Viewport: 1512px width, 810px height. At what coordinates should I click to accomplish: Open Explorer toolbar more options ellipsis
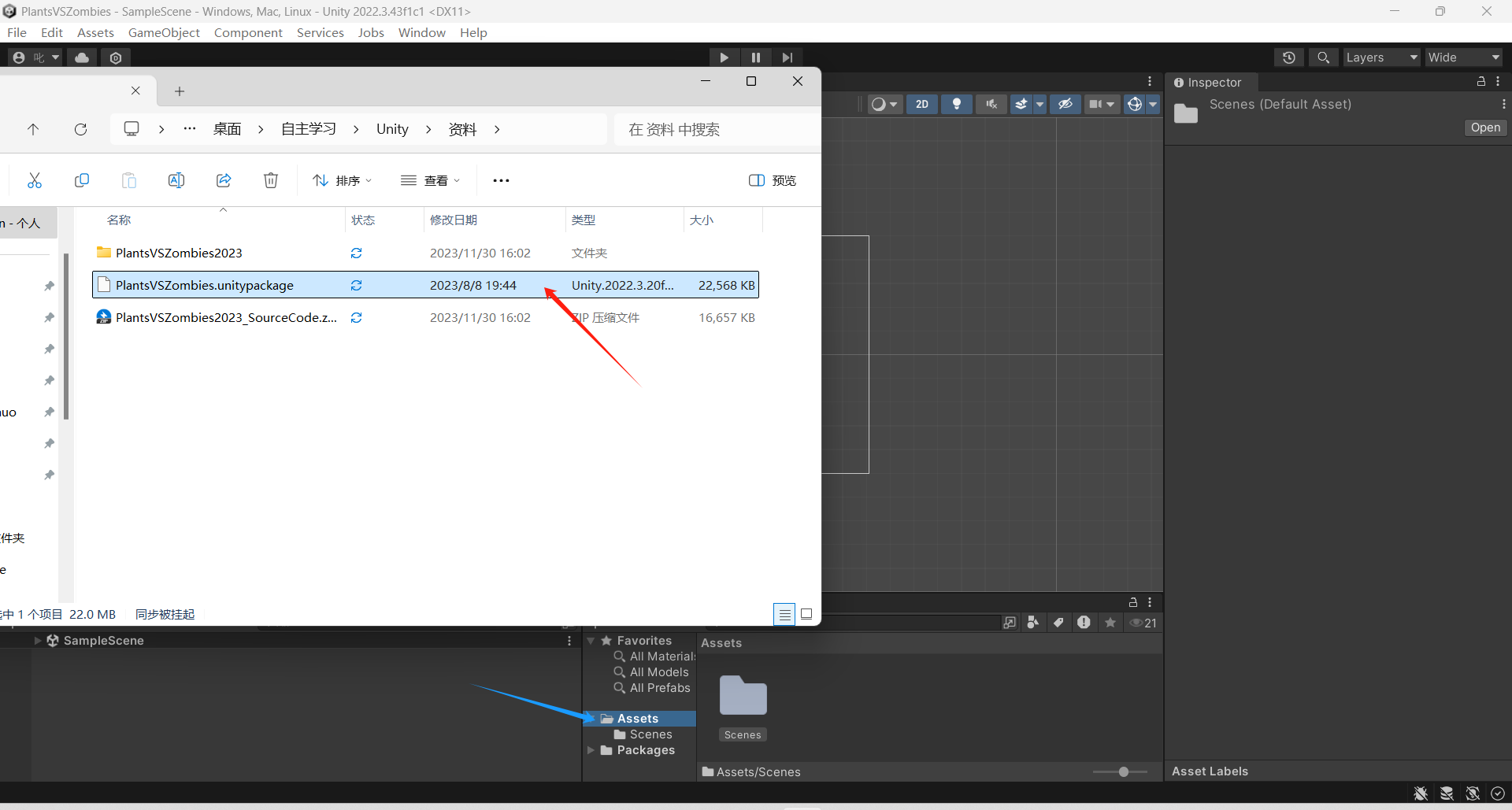tap(501, 180)
